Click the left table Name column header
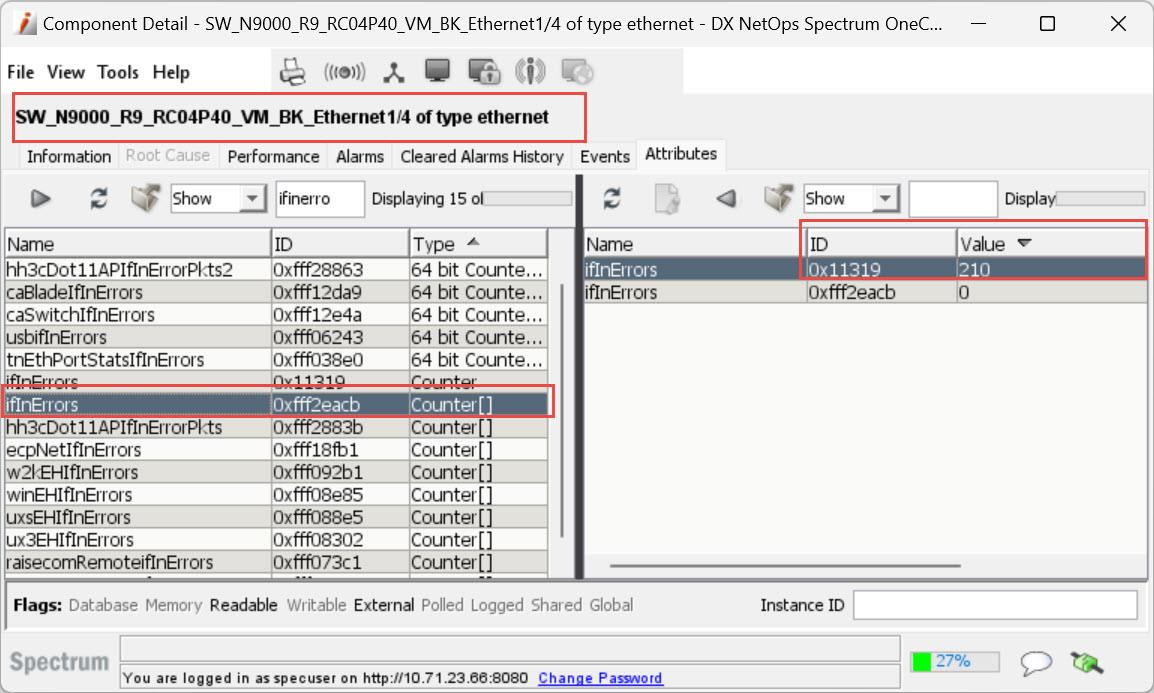Viewport: 1154px width, 693px height. pyautogui.click(x=138, y=244)
